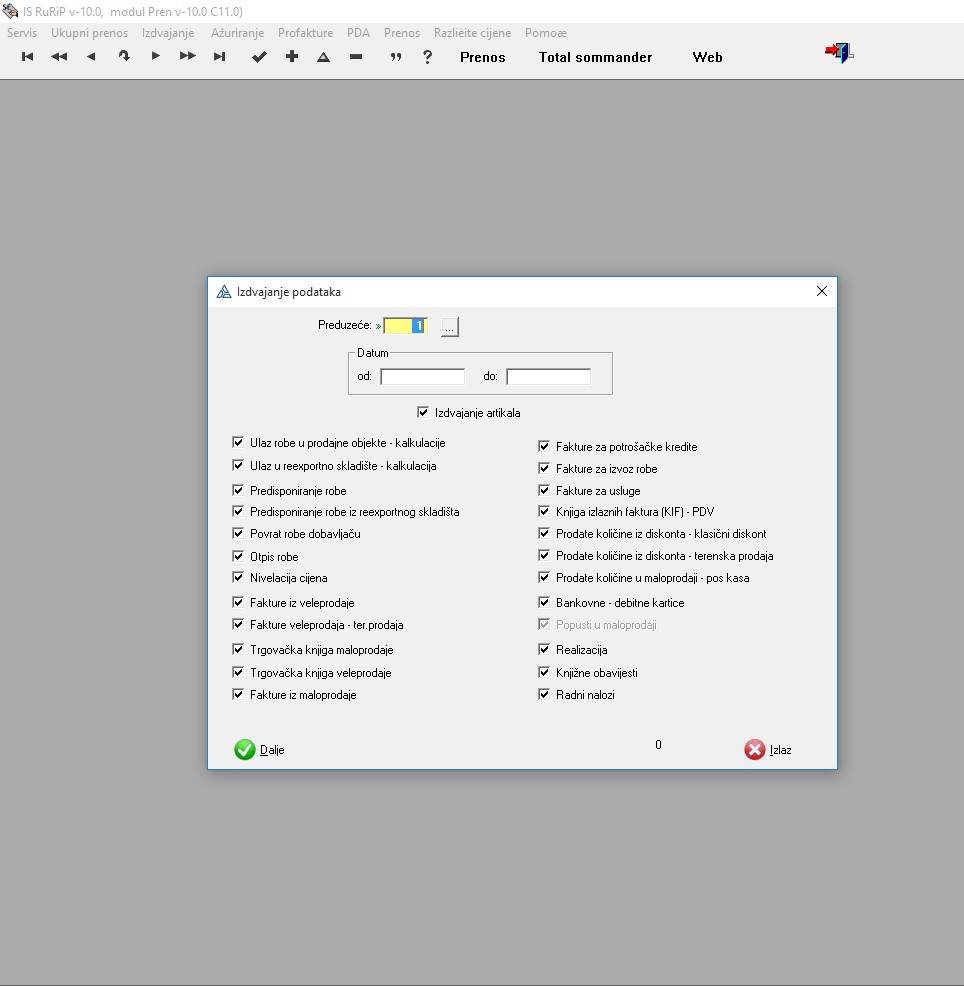Click the Datum od input field

tap(422, 377)
